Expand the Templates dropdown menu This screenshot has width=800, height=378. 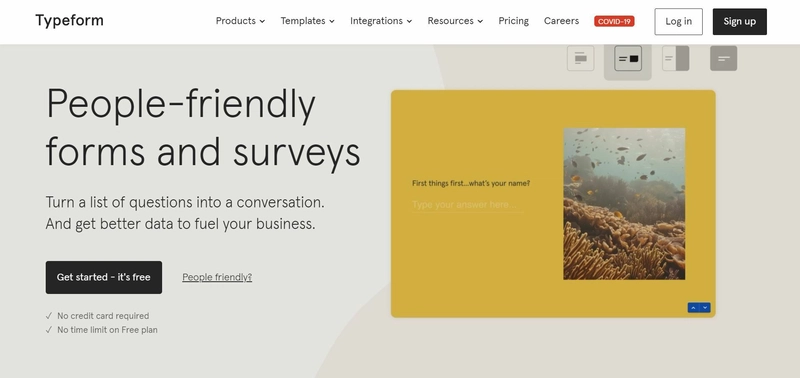[x=308, y=21]
